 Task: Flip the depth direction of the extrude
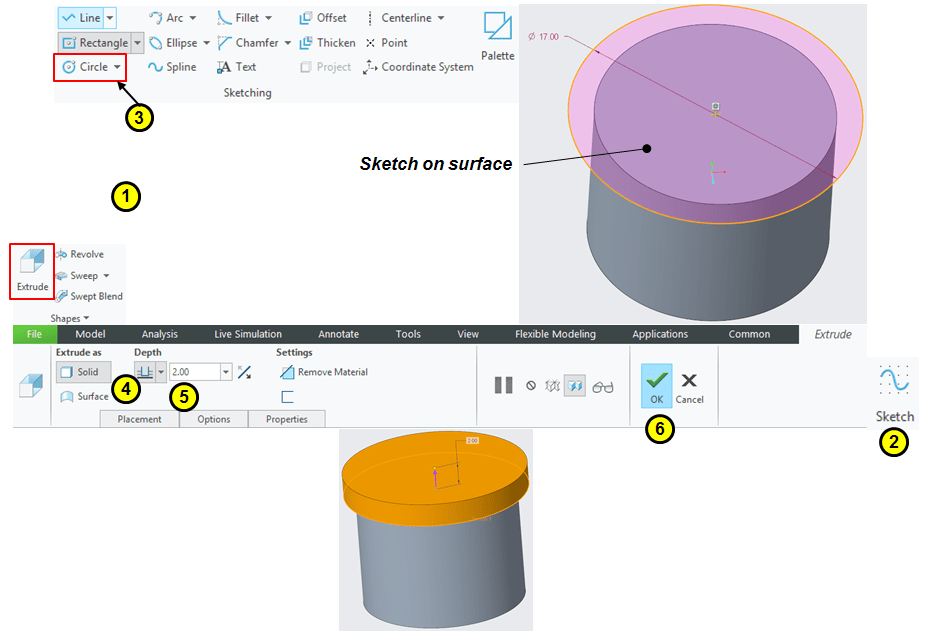[x=244, y=372]
